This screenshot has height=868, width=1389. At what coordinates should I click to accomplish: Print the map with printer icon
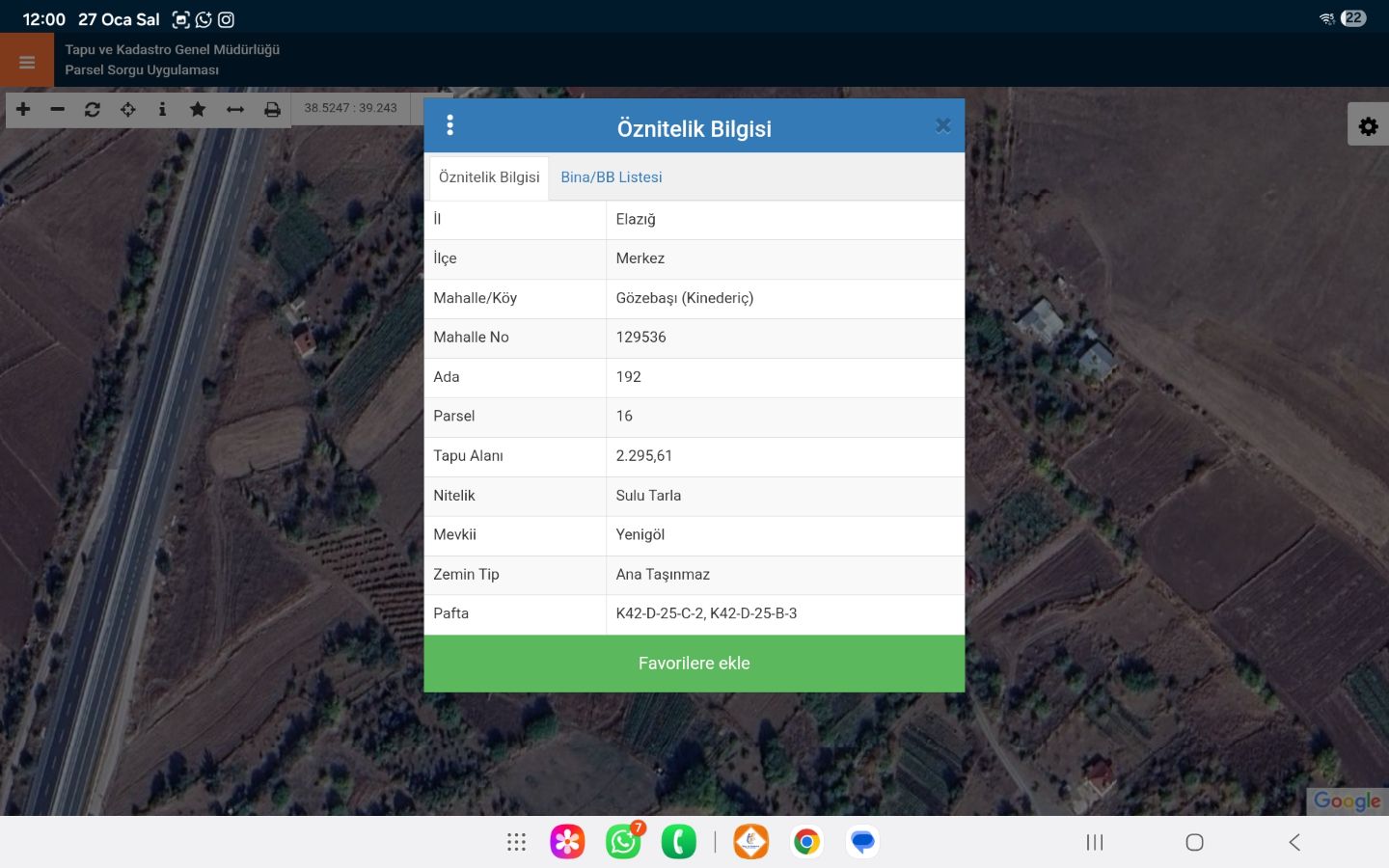272,109
